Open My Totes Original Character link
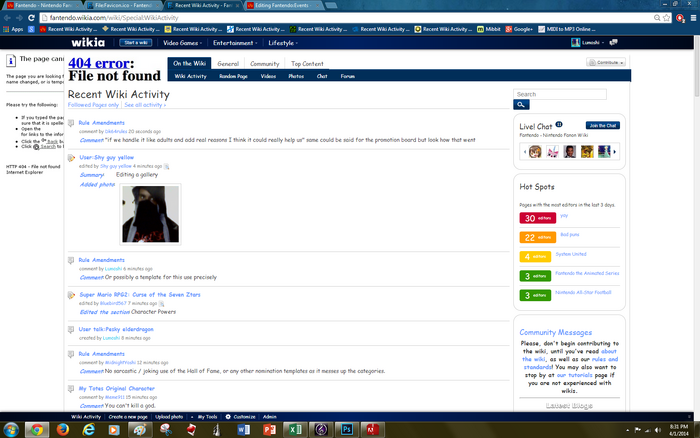 tap(117, 388)
